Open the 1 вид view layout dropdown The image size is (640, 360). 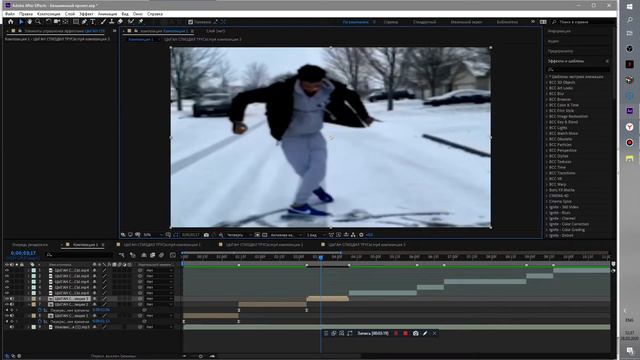click(x=316, y=235)
